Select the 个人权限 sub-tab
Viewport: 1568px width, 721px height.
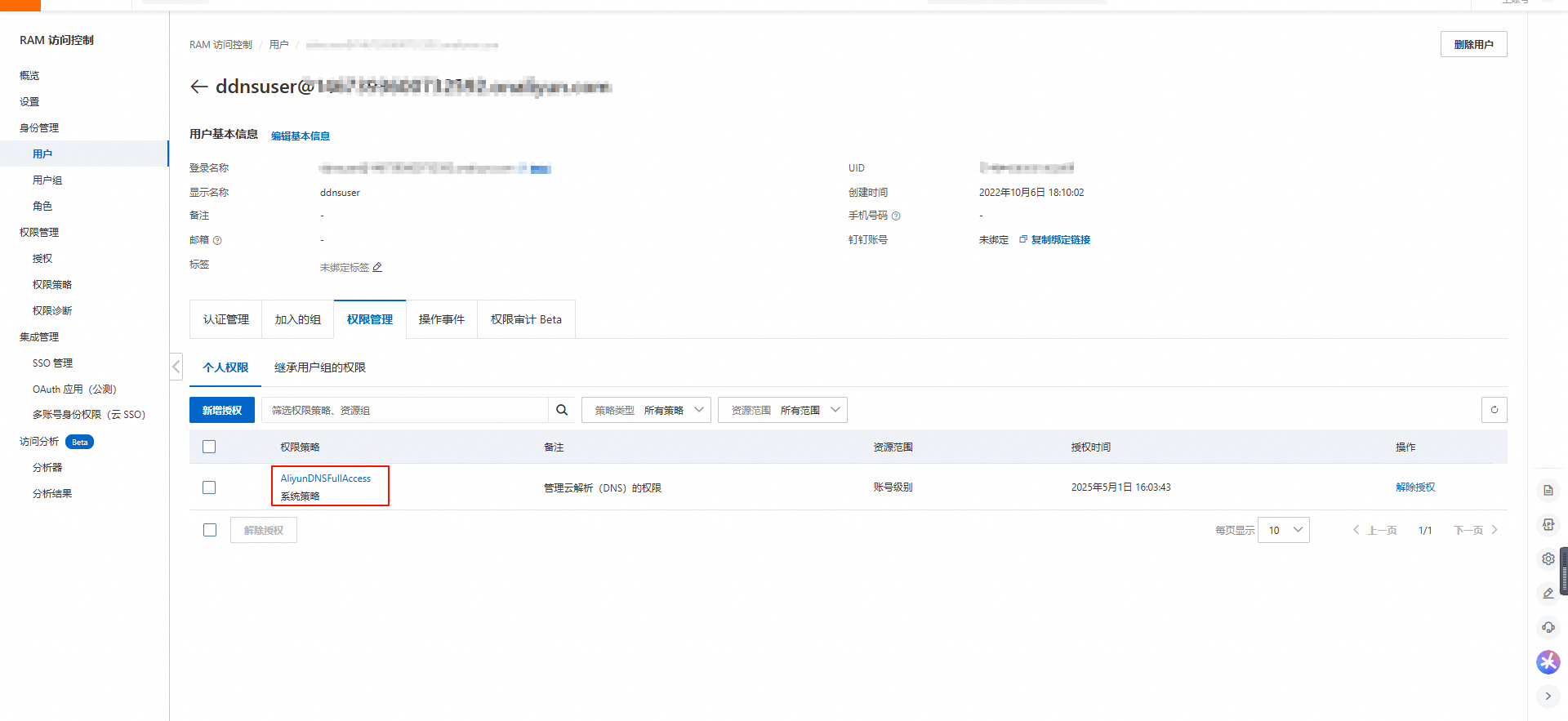point(225,367)
